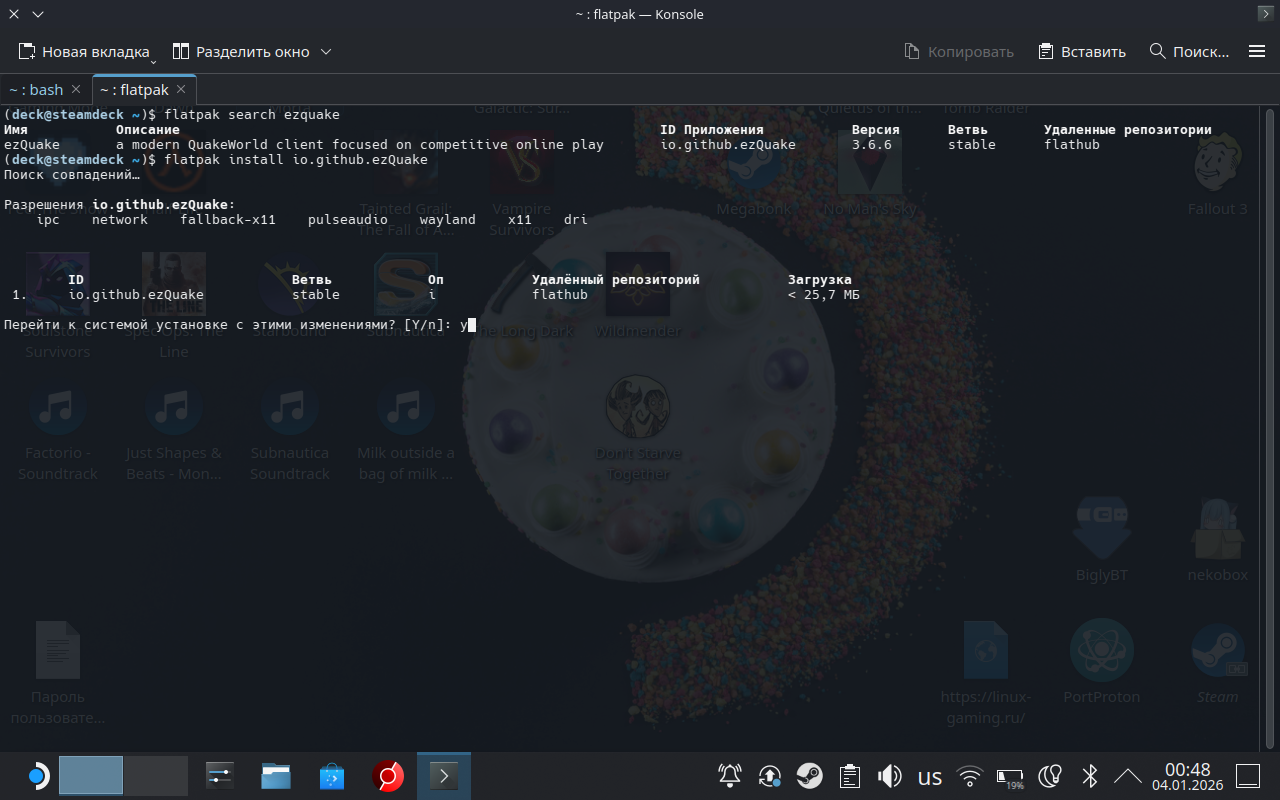The width and height of the screenshot is (1280, 800).
Task: Switch to the '~ : bash' tab
Action: tap(37, 90)
